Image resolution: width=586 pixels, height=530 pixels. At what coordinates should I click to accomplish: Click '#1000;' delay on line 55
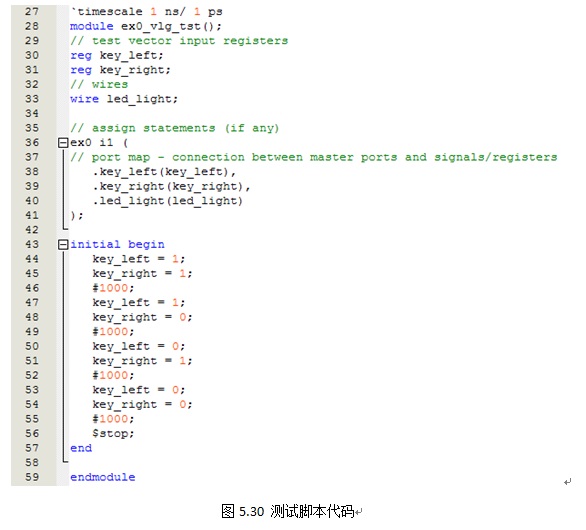tap(113, 419)
